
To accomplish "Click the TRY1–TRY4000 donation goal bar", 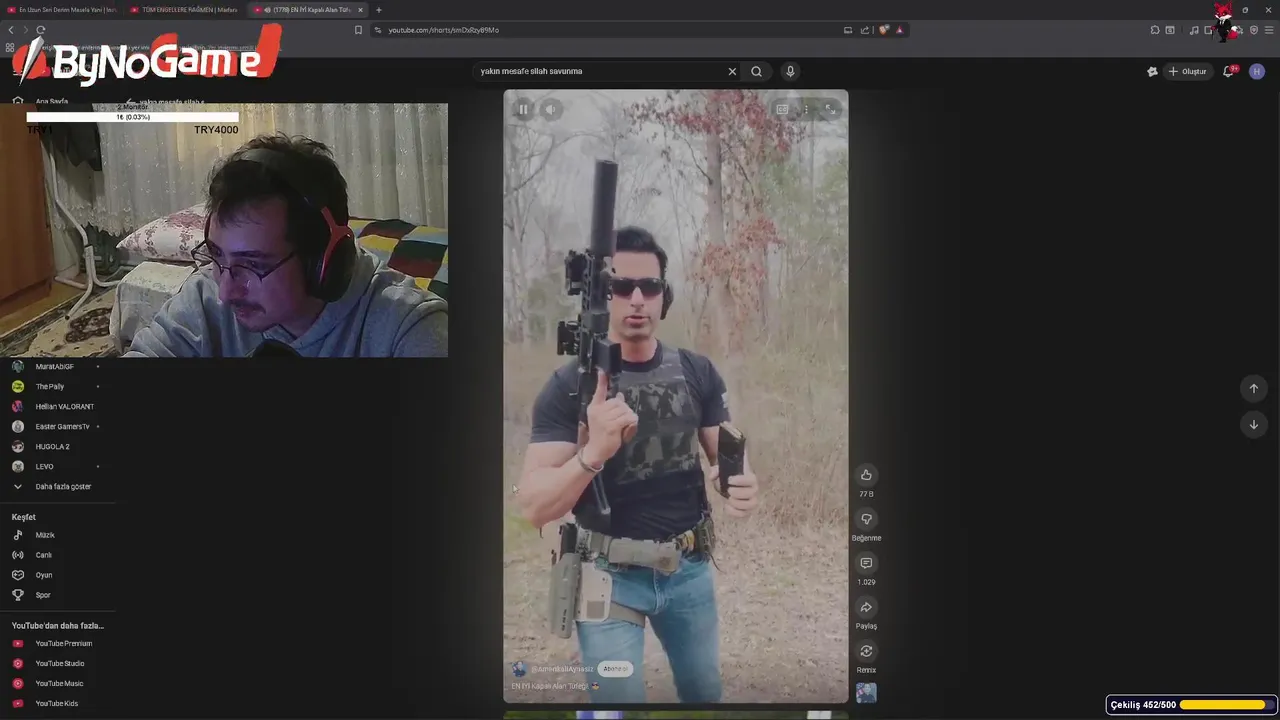I will click(x=132, y=117).
